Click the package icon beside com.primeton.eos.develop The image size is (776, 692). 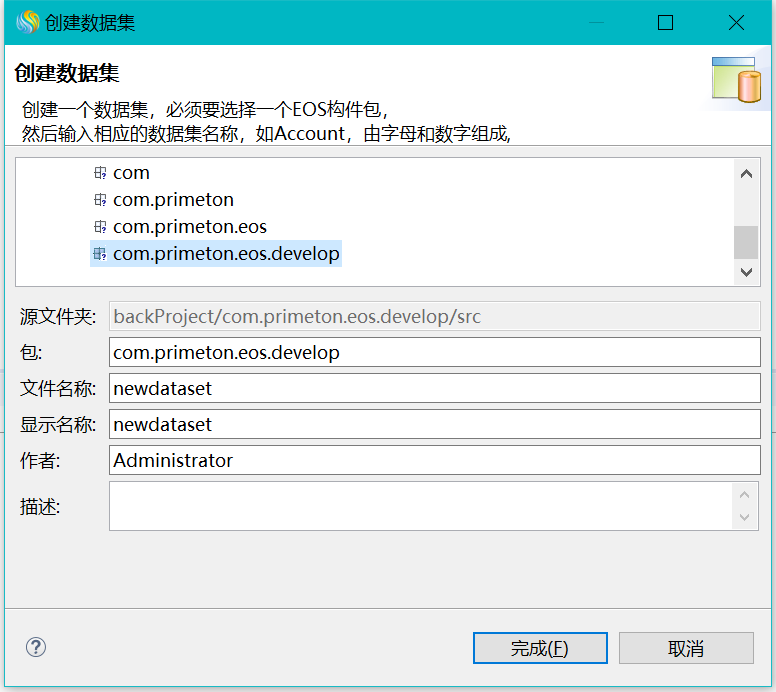coord(99,254)
